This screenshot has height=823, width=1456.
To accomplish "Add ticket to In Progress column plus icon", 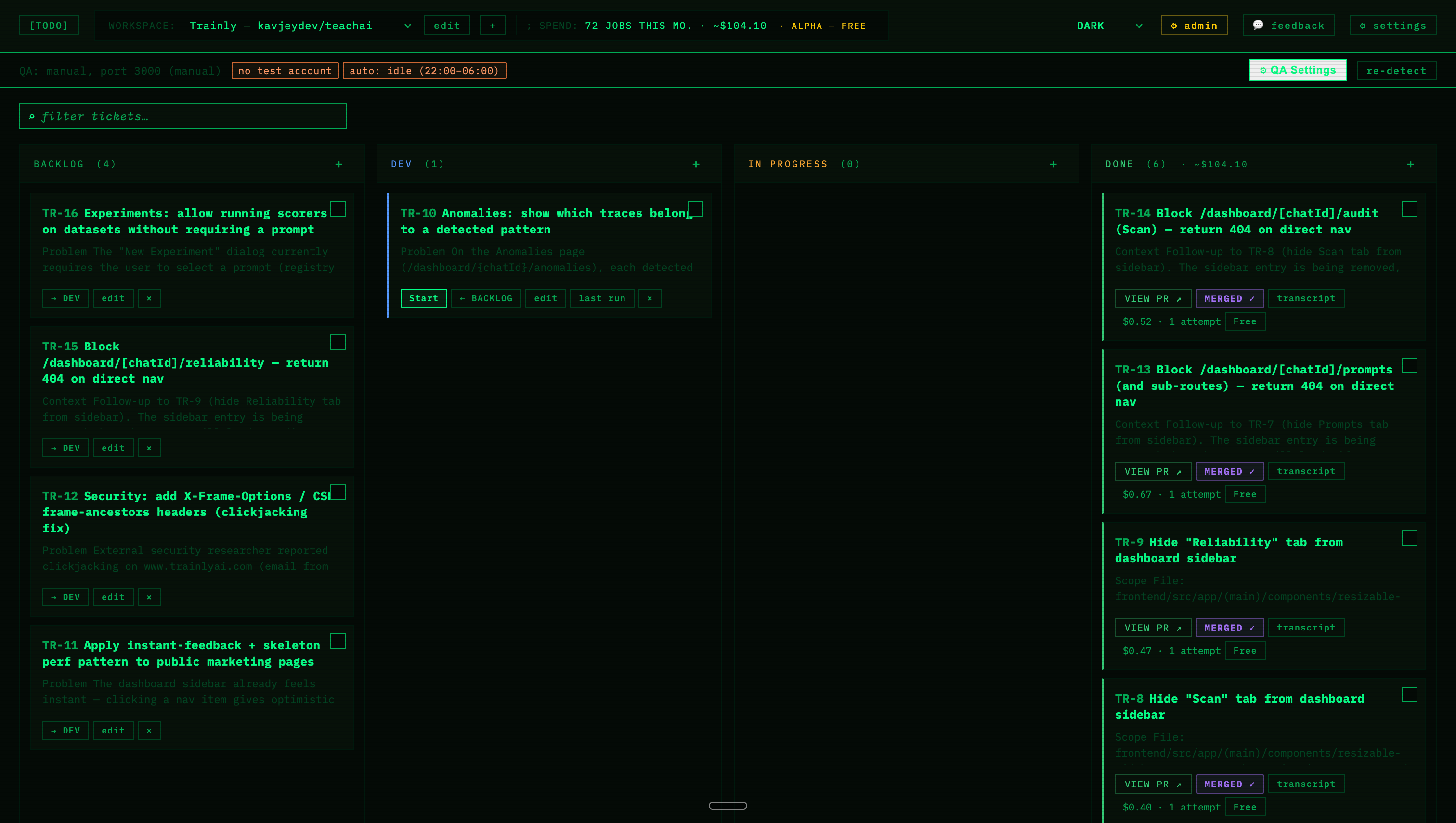I will [x=1053, y=165].
